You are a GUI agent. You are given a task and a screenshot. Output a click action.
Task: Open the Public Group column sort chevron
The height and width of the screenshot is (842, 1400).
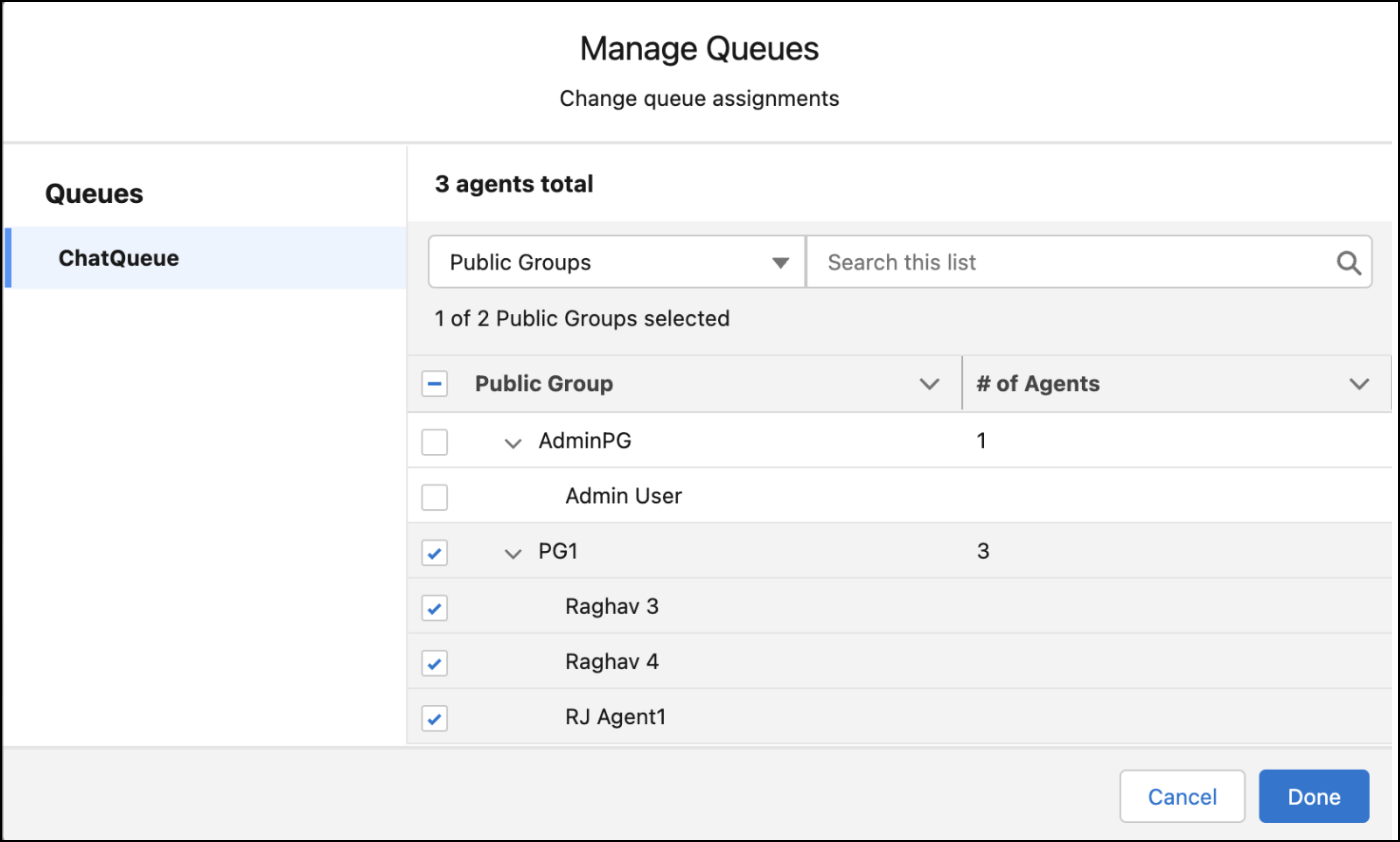pyautogui.click(x=929, y=384)
